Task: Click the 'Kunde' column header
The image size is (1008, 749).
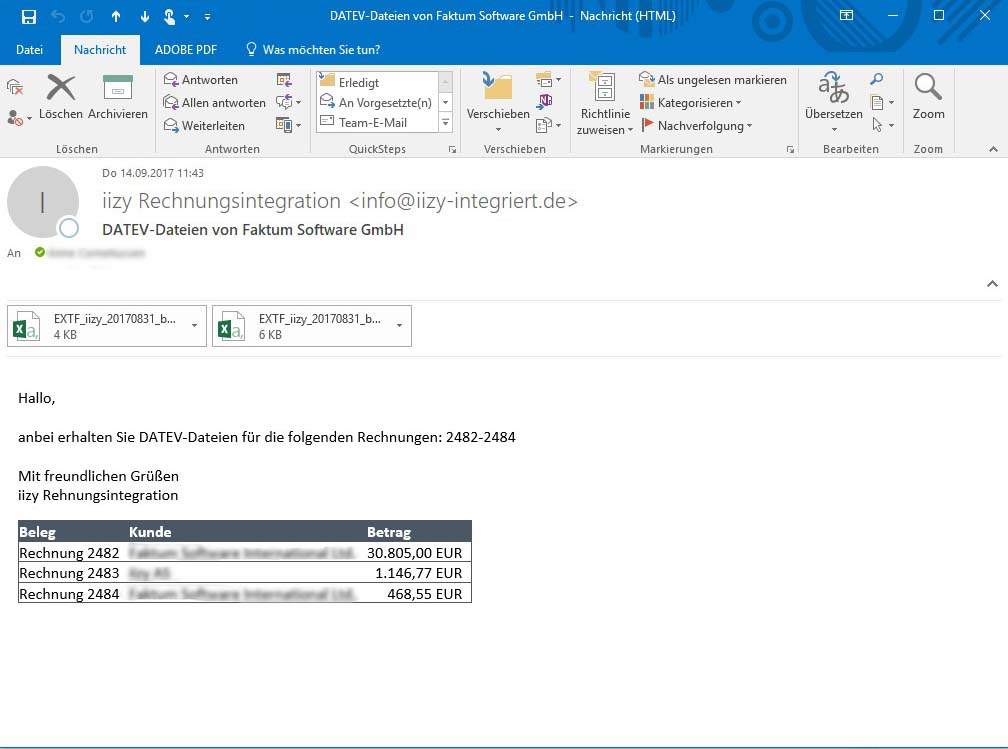Action: coord(150,532)
